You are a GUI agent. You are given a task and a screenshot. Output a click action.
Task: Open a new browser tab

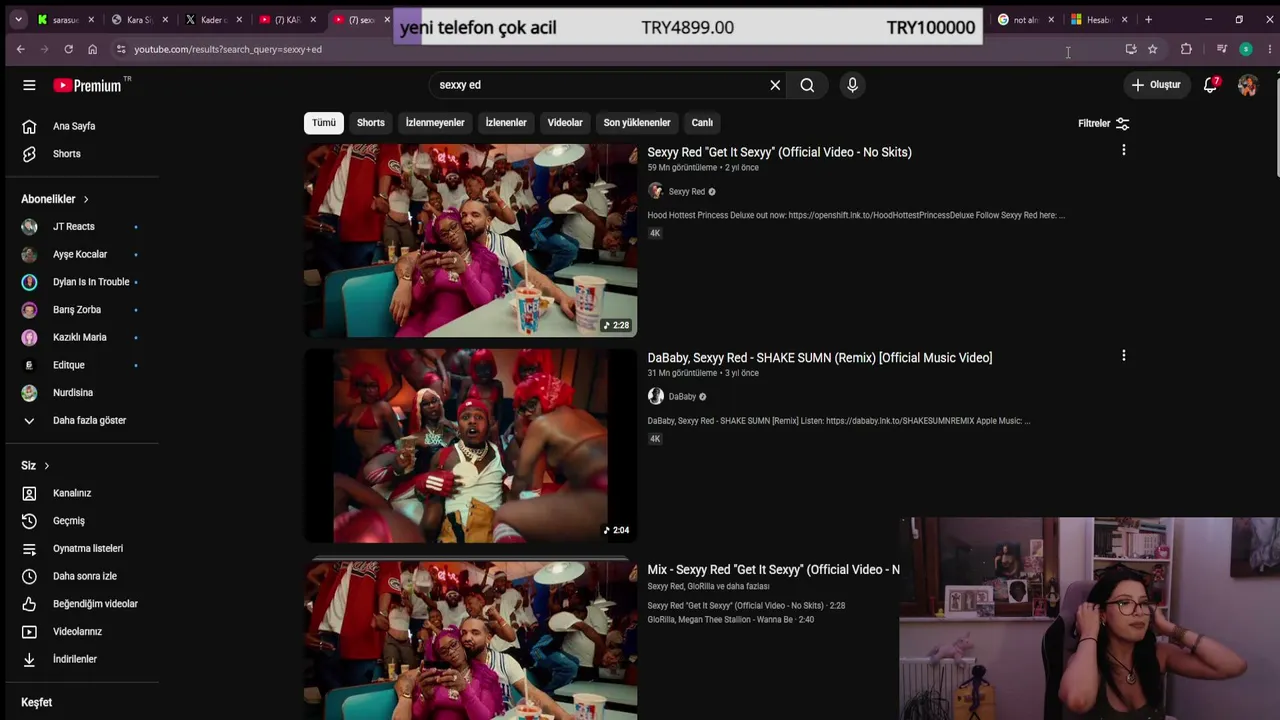pos(1148,19)
